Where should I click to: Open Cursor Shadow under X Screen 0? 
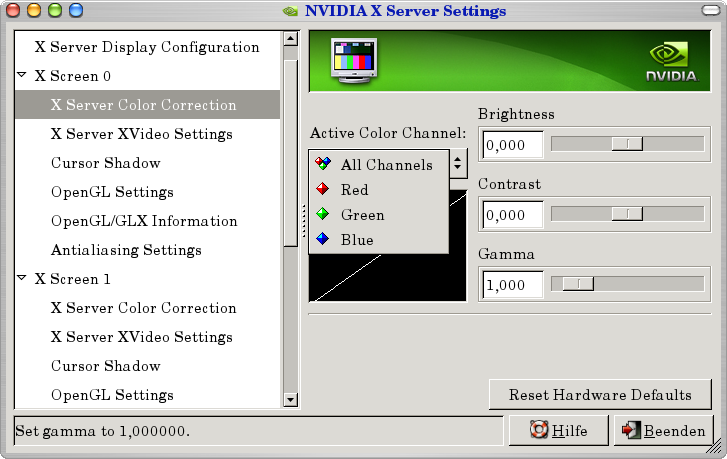(x=106, y=163)
